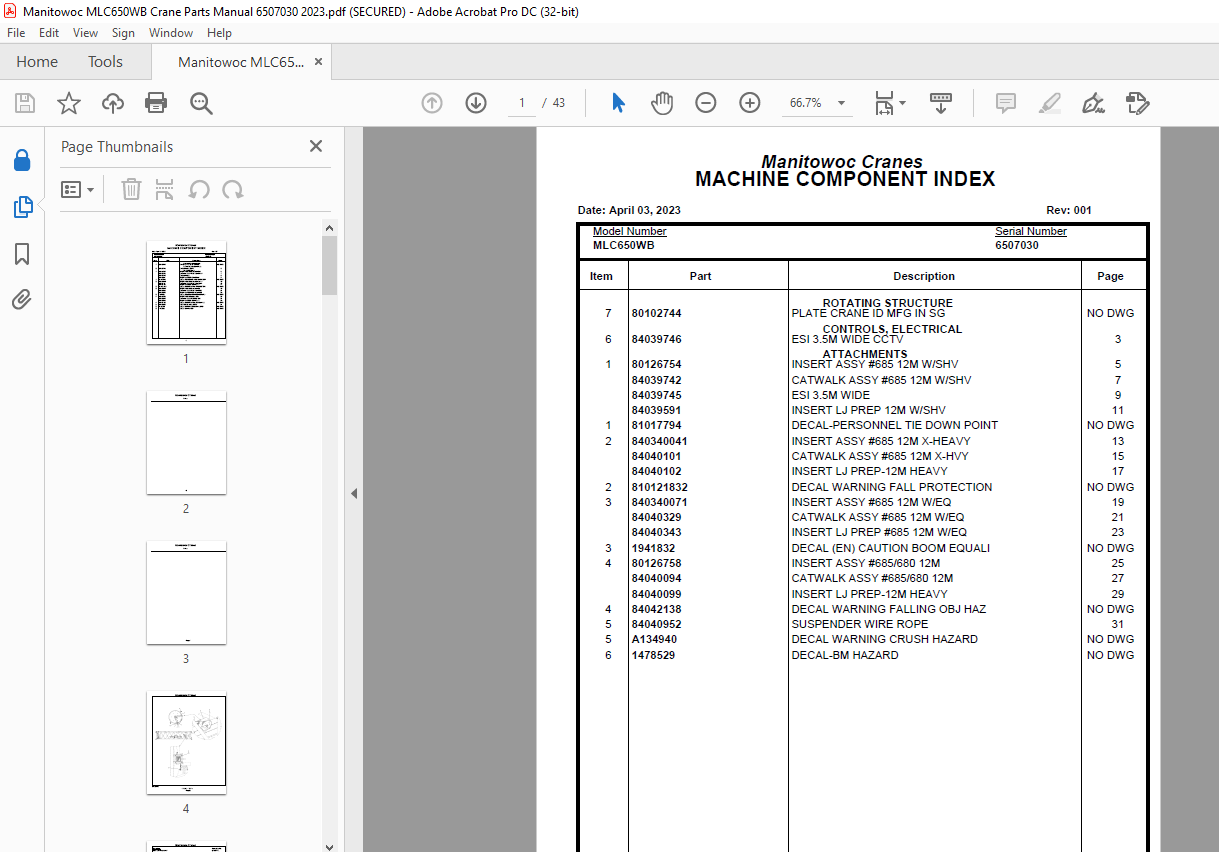Go to previous page arrow
The width and height of the screenshot is (1219, 852).
tap(432, 103)
